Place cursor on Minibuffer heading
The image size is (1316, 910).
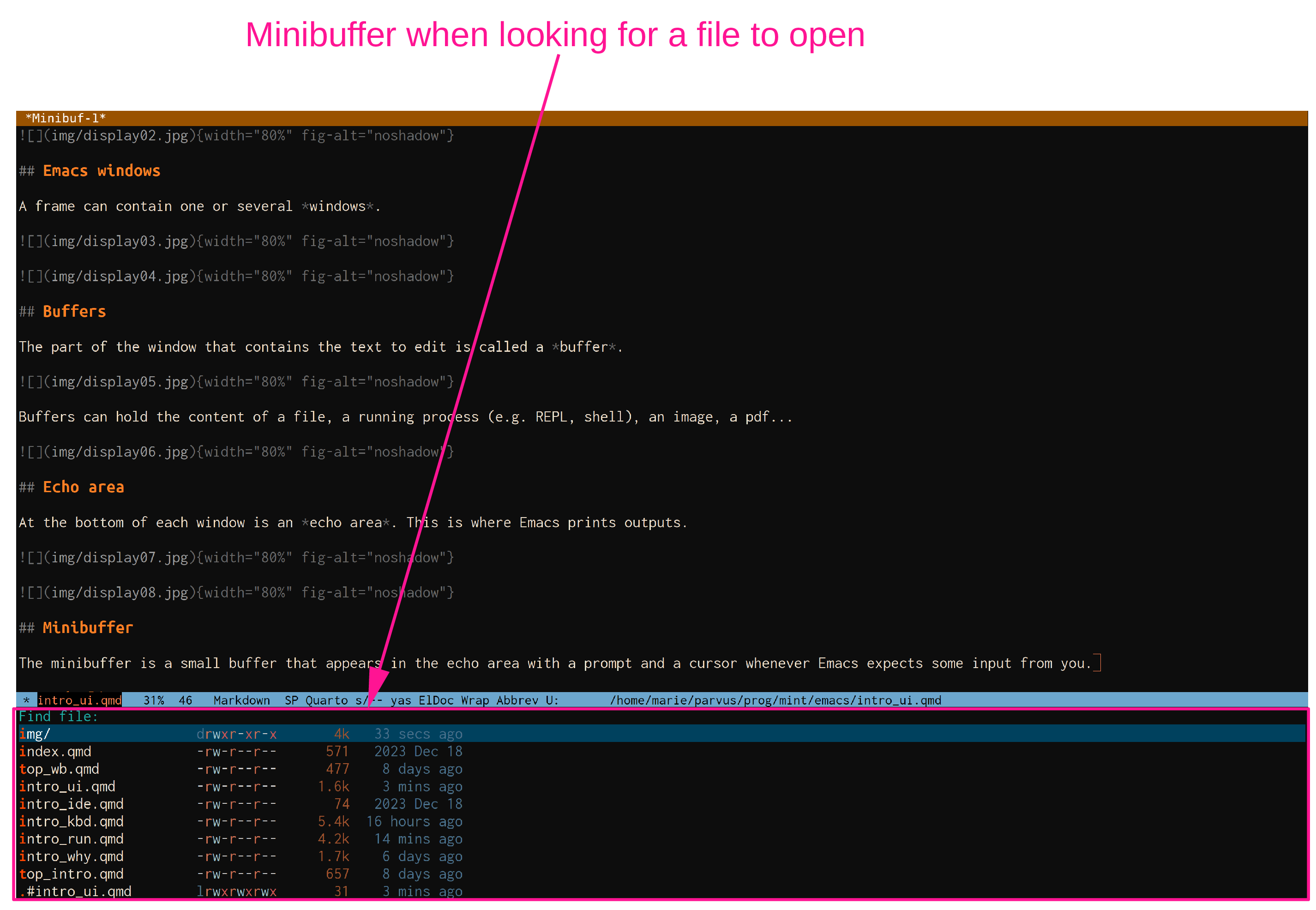tap(88, 628)
